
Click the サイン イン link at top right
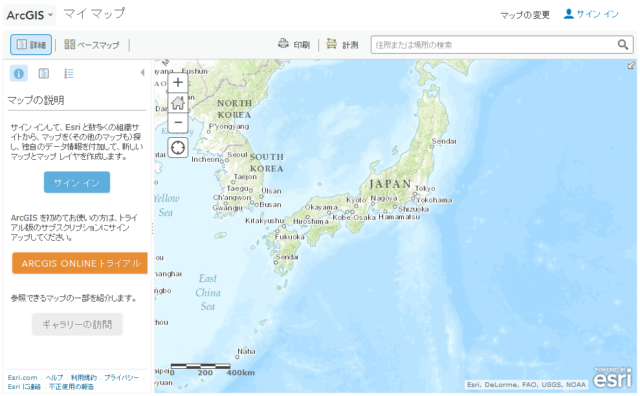[x=591, y=14]
